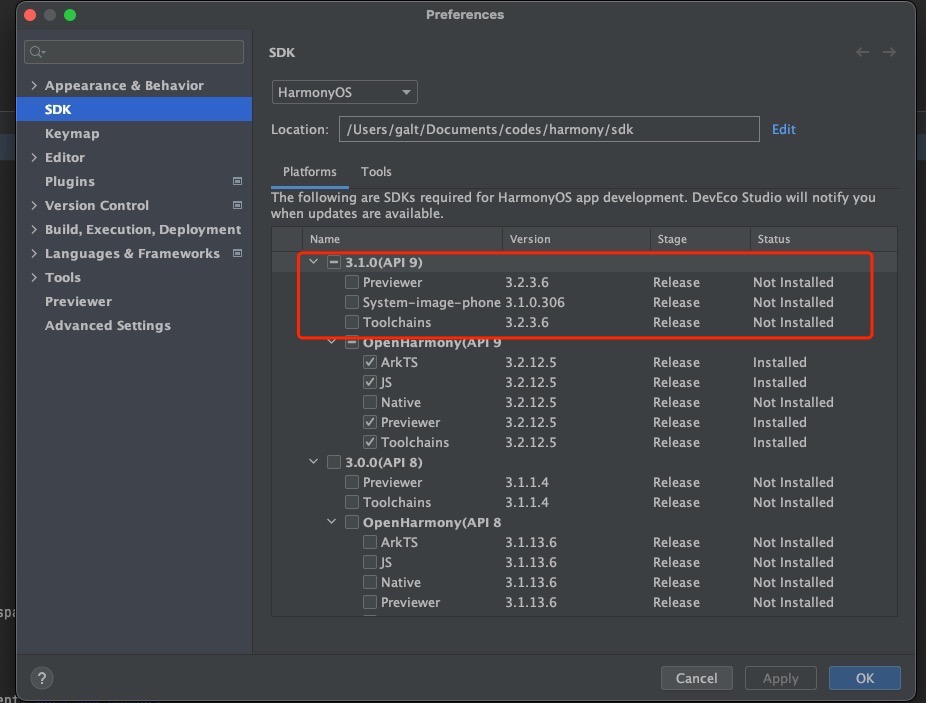The height and width of the screenshot is (703, 926).
Task: Click the Stage column header
Action: (x=700, y=239)
